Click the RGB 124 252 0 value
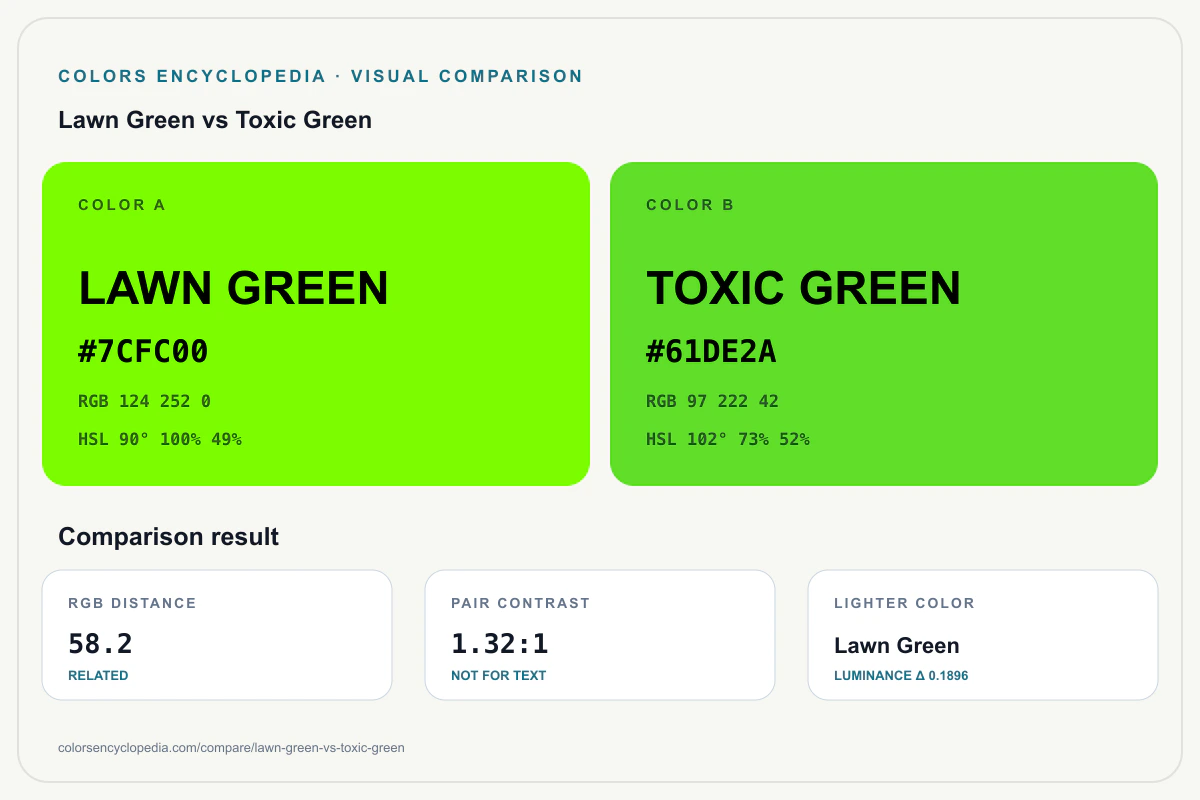This screenshot has height=800, width=1200. (144, 402)
